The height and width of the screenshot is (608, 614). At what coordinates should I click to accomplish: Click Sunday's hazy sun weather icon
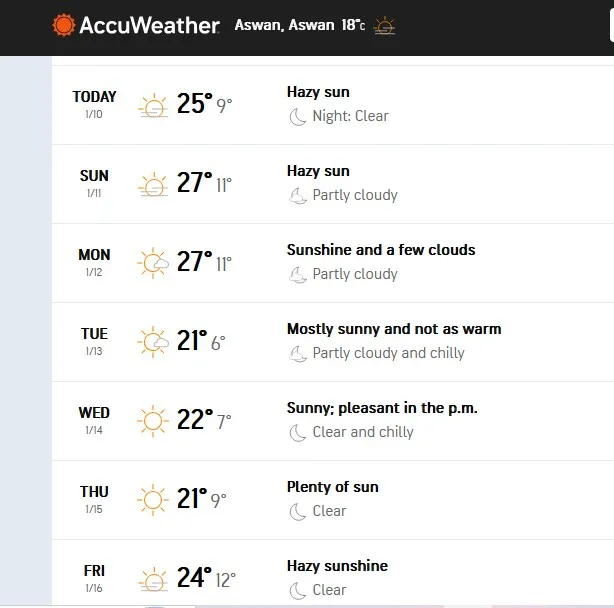point(153,184)
